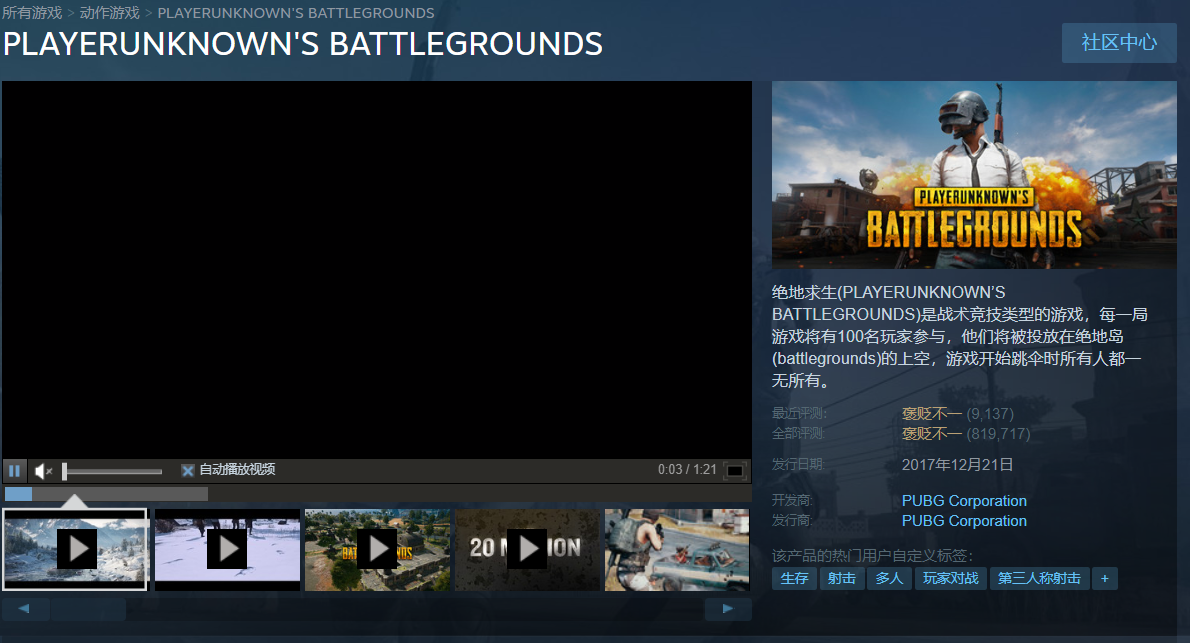Pause the trailer video
This screenshot has height=643, width=1190.
pos(14,471)
